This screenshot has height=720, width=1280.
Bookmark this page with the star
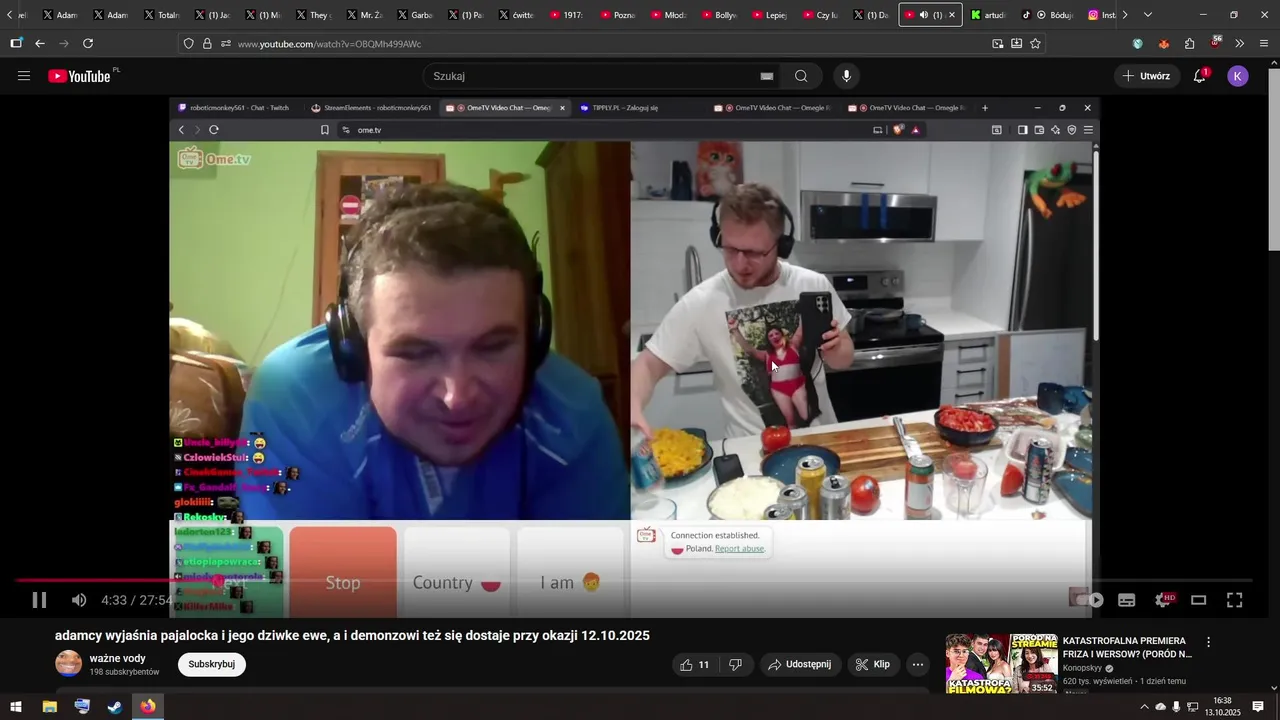point(1036,44)
